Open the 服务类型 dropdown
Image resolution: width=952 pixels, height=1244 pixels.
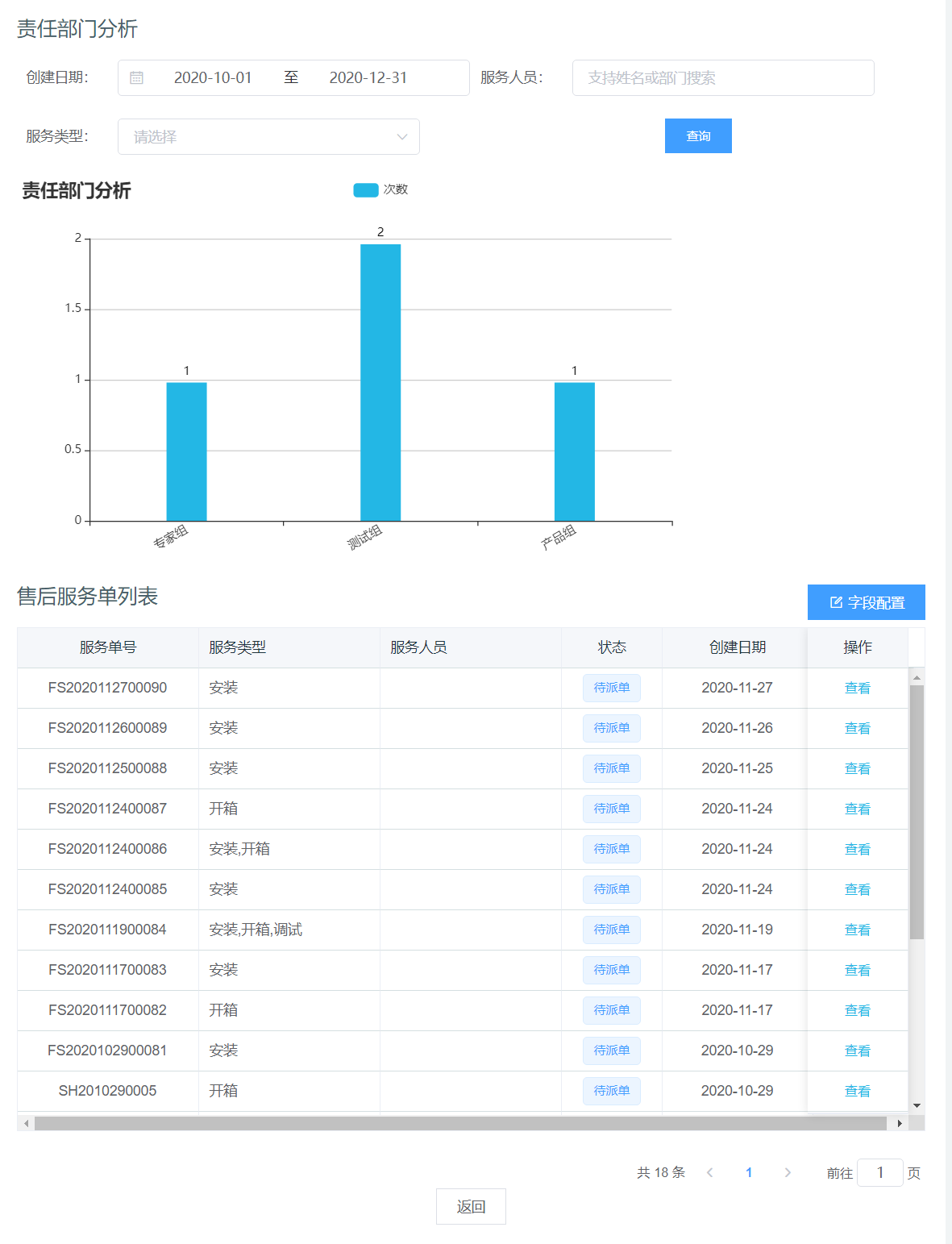pos(260,137)
